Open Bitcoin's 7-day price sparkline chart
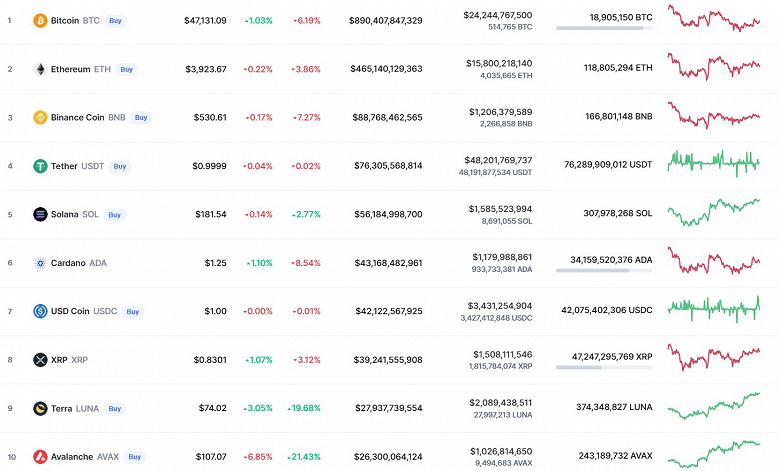The height and width of the screenshot is (471, 780). click(x=714, y=18)
